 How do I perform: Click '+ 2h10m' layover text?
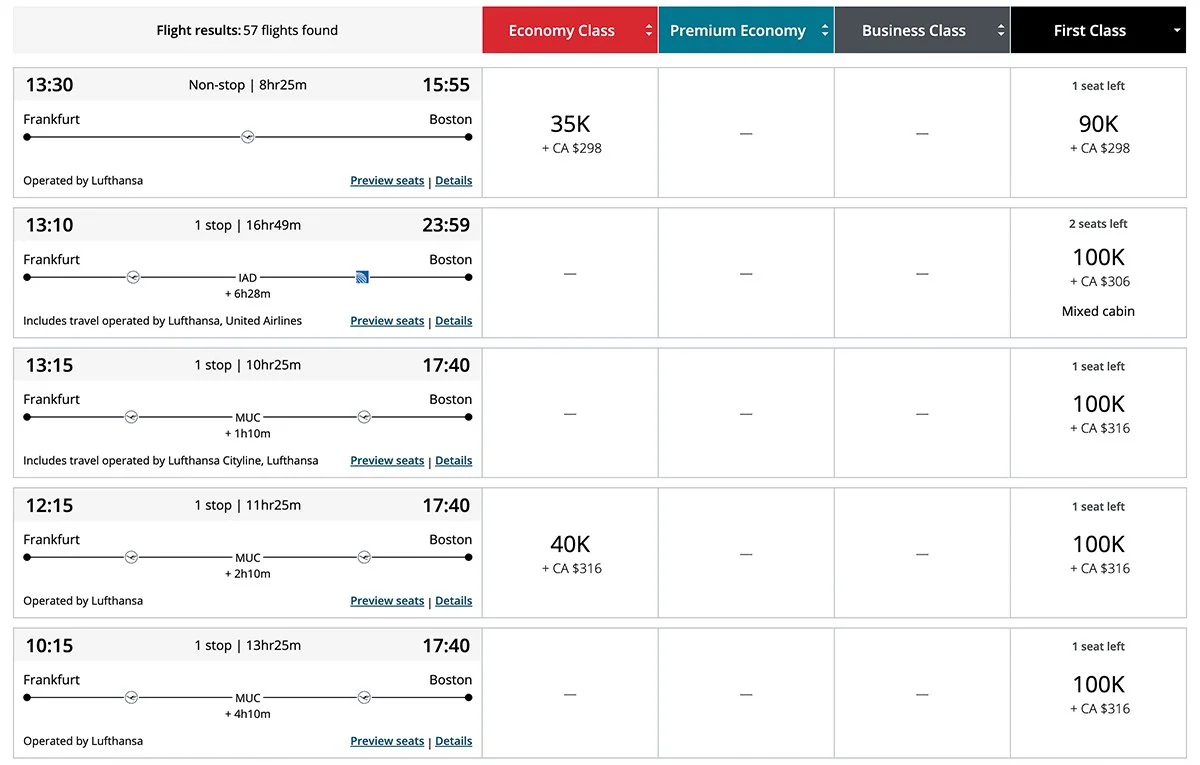click(x=248, y=574)
